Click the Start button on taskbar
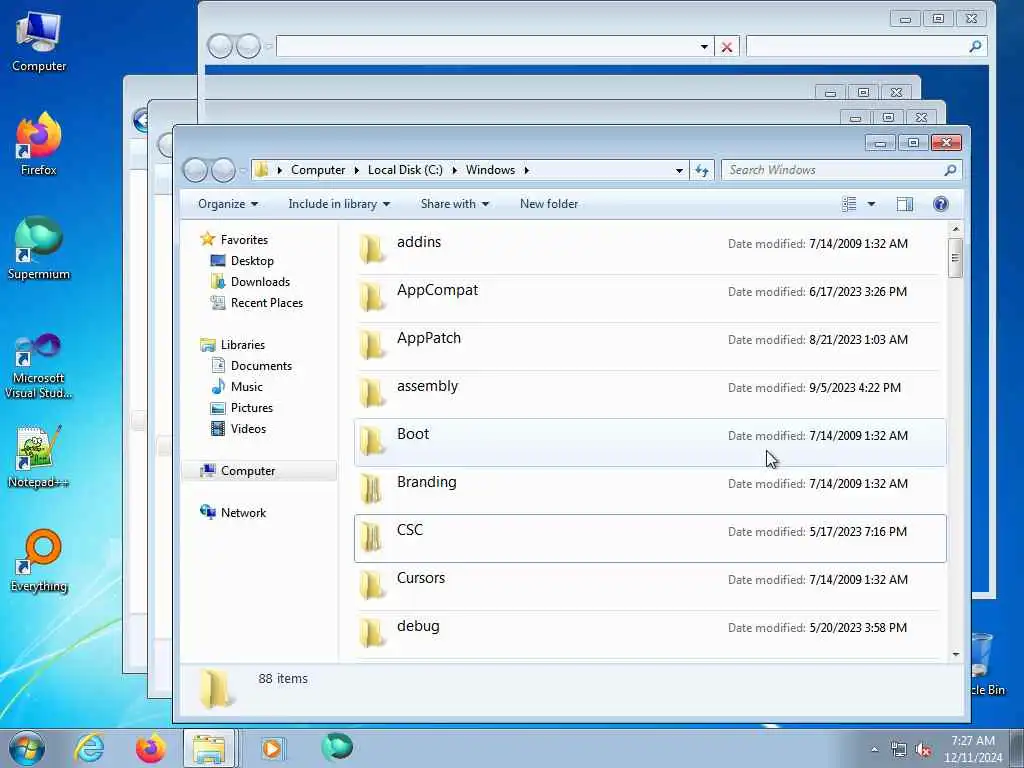Screen dimensions: 1024x768 click(27, 748)
